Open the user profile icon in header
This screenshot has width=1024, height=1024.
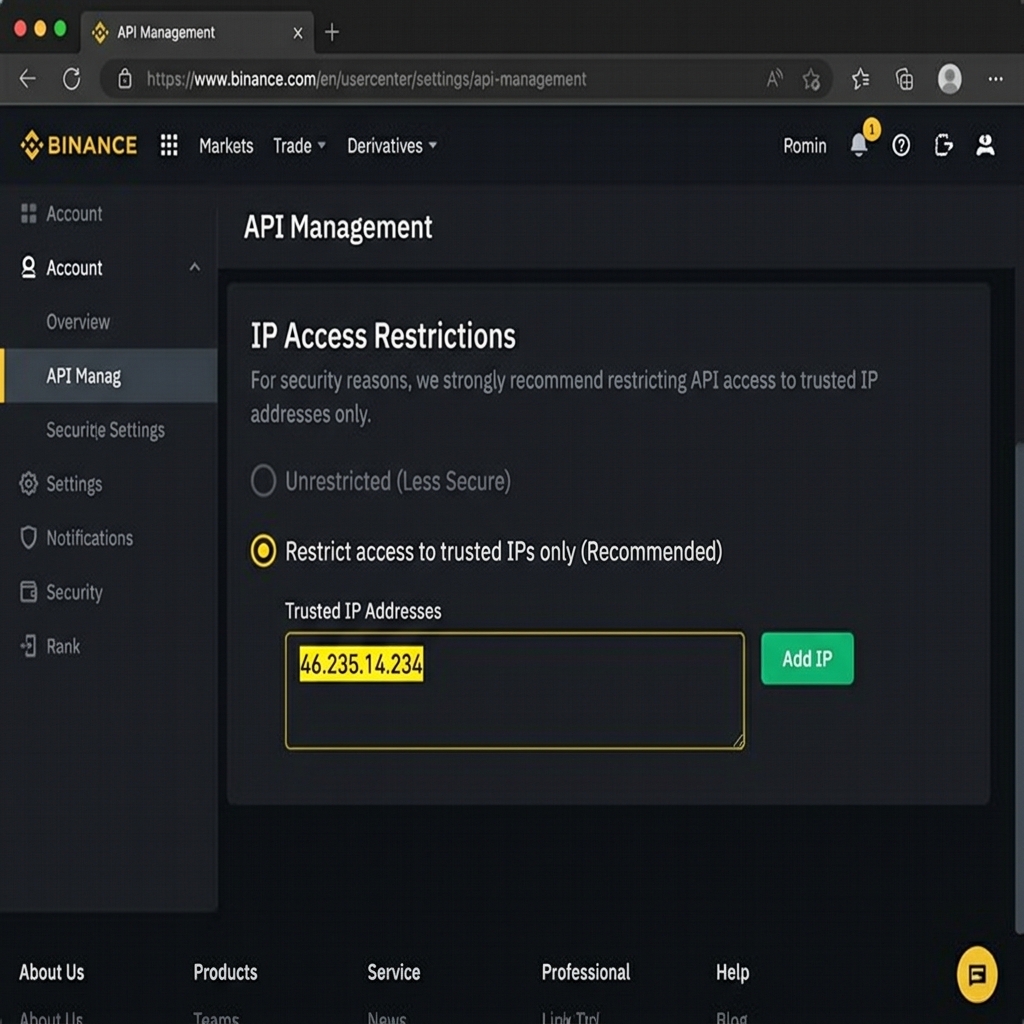point(985,145)
